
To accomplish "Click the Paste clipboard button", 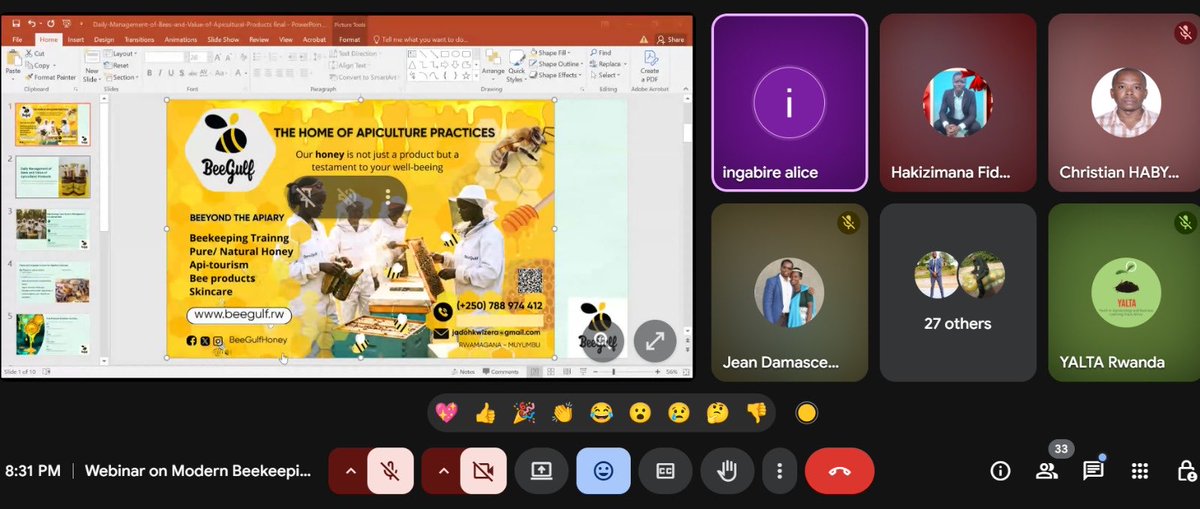I will pyautogui.click(x=13, y=64).
